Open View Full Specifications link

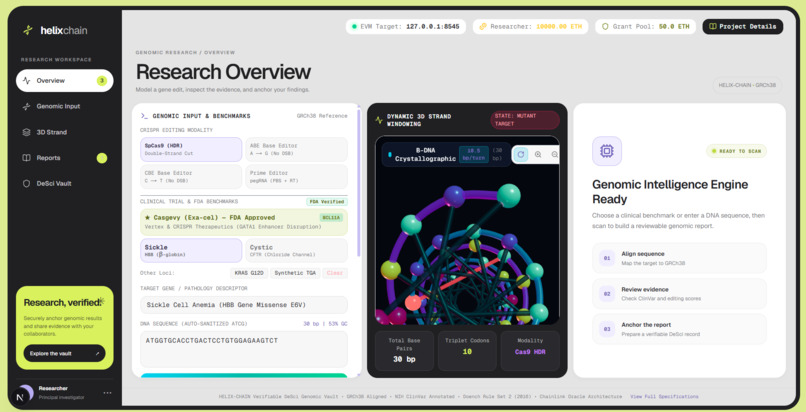tap(664, 397)
